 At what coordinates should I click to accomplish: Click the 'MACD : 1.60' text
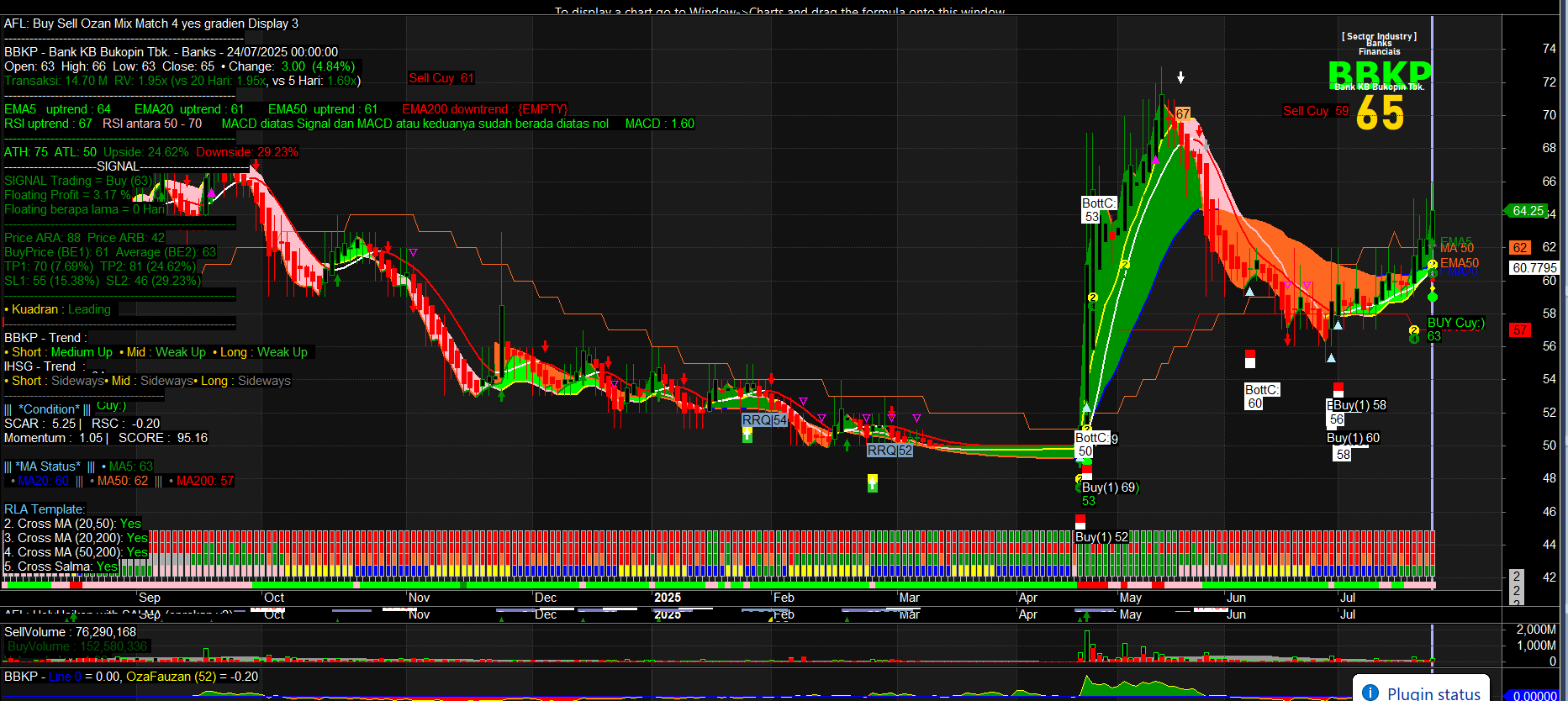point(660,124)
